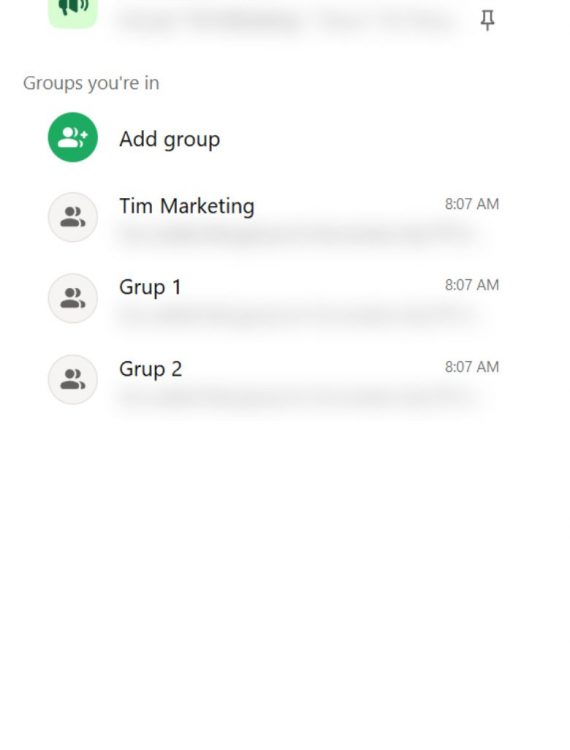Image resolution: width=570 pixels, height=750 pixels.
Task: Click the green announcement megaphone icon
Action: (x=73, y=12)
